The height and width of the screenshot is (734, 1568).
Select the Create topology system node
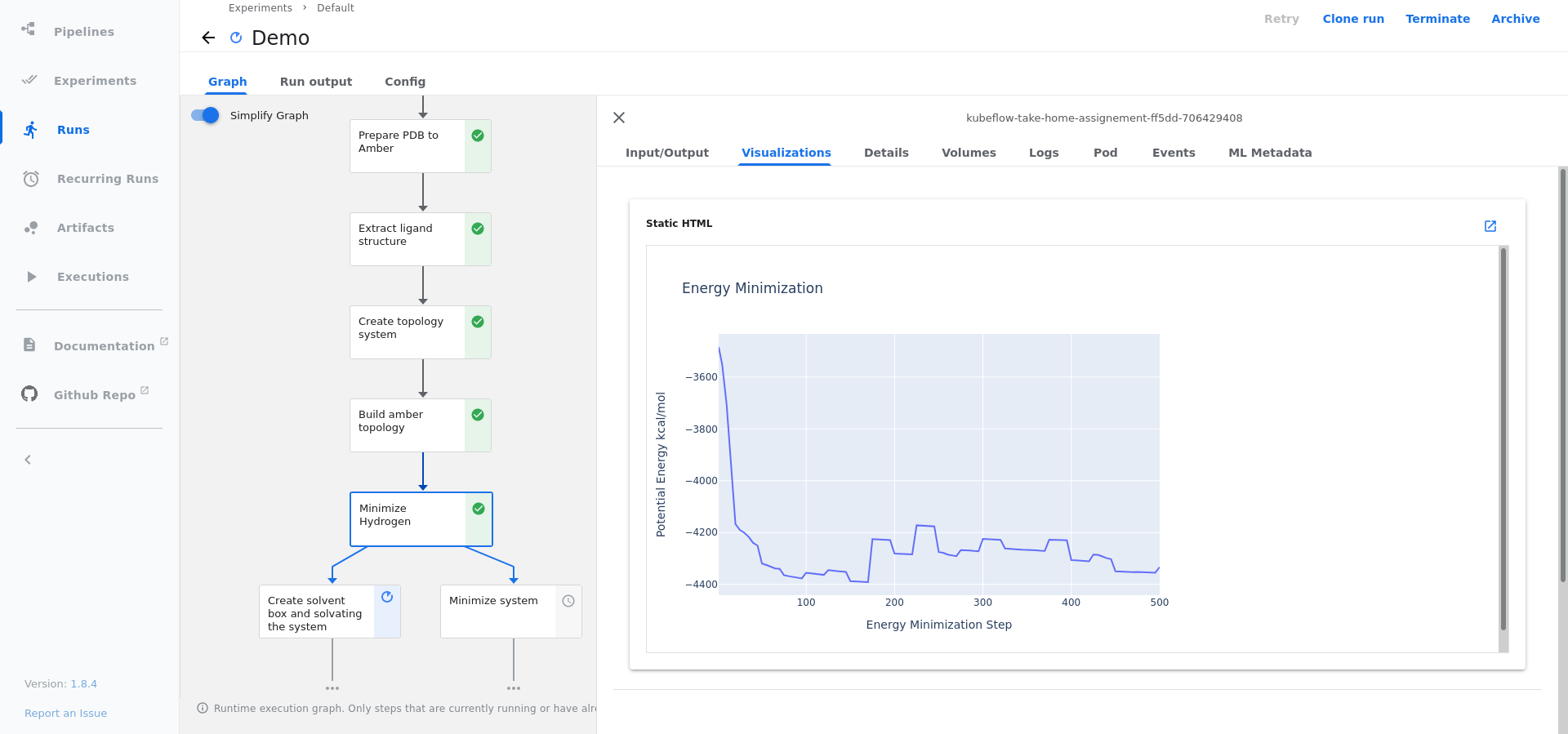click(x=421, y=332)
